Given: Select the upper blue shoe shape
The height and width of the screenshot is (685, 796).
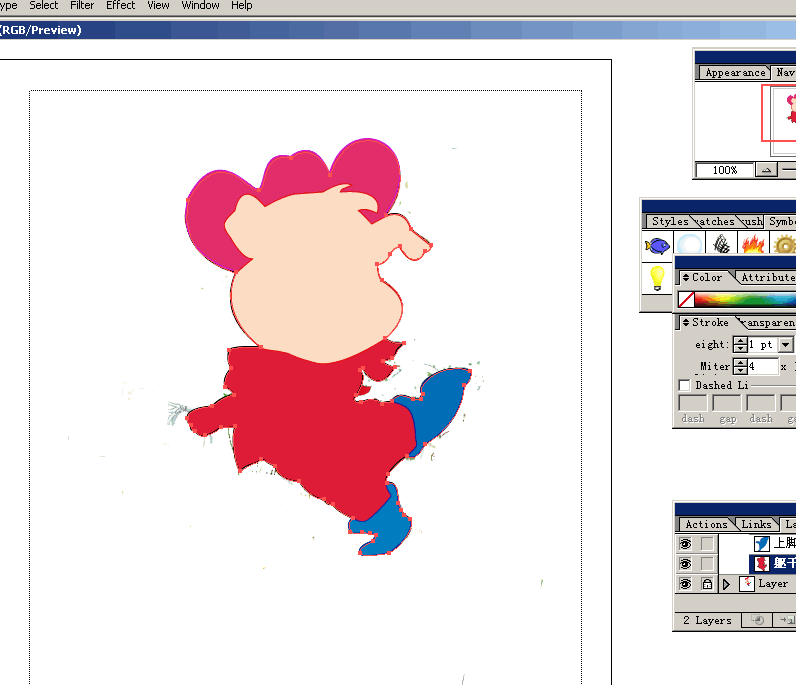Looking at the screenshot, I should [440, 406].
